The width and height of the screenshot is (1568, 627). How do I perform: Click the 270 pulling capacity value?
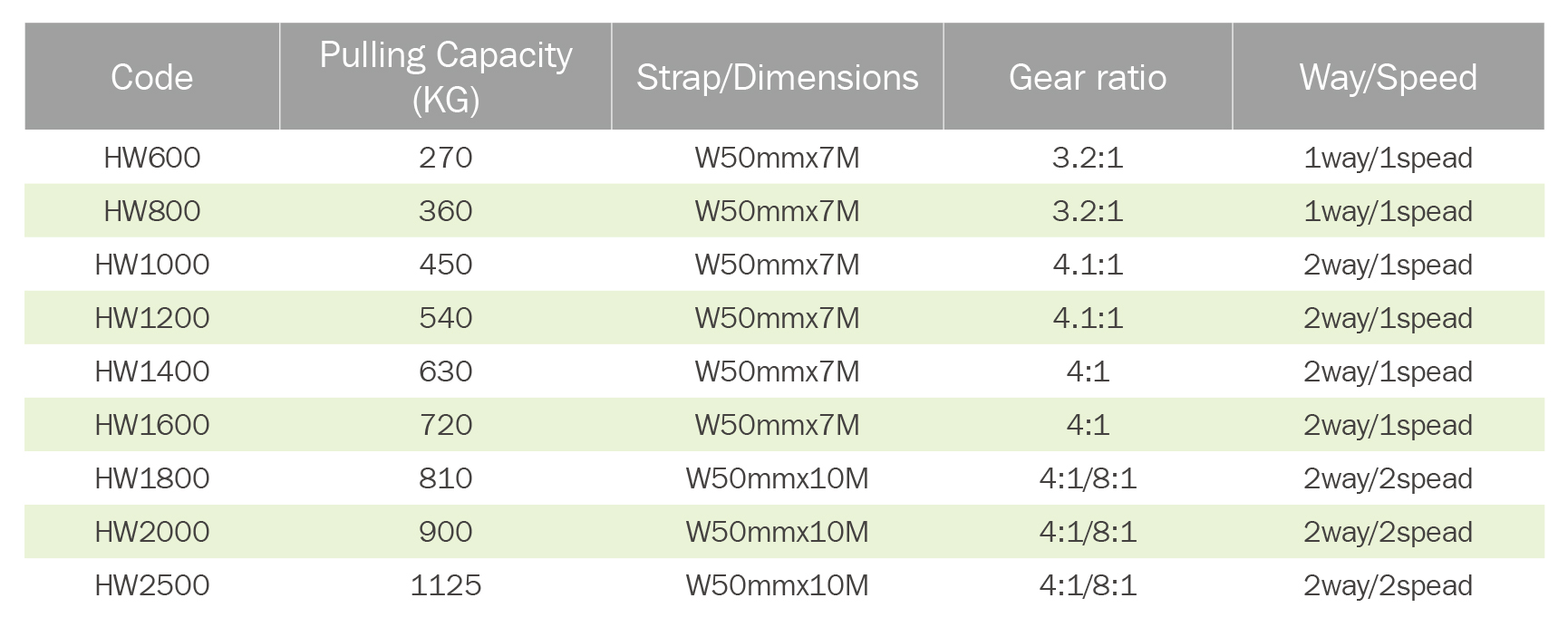click(445, 158)
